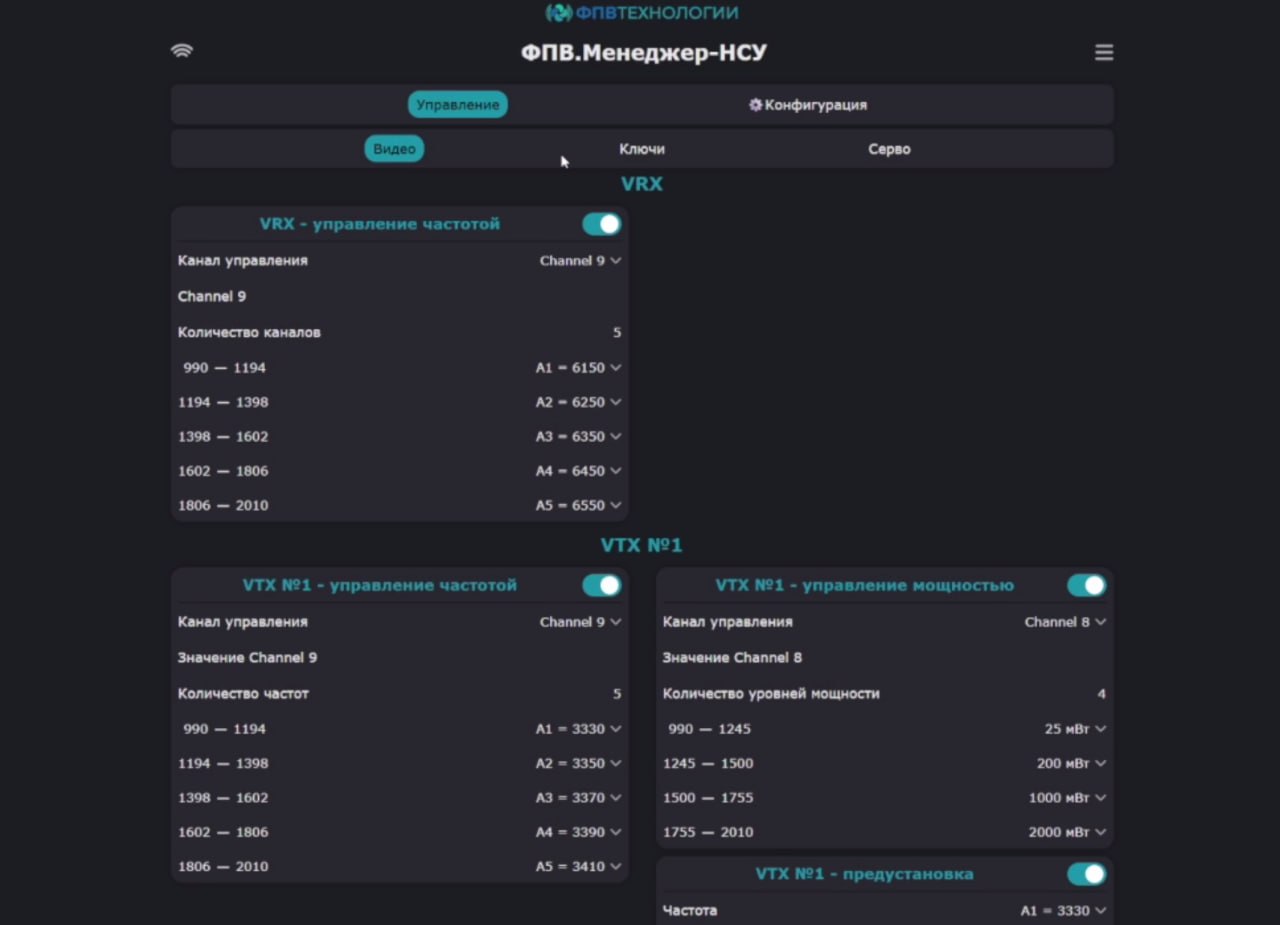Click the Количество частот value 5

tap(617, 693)
